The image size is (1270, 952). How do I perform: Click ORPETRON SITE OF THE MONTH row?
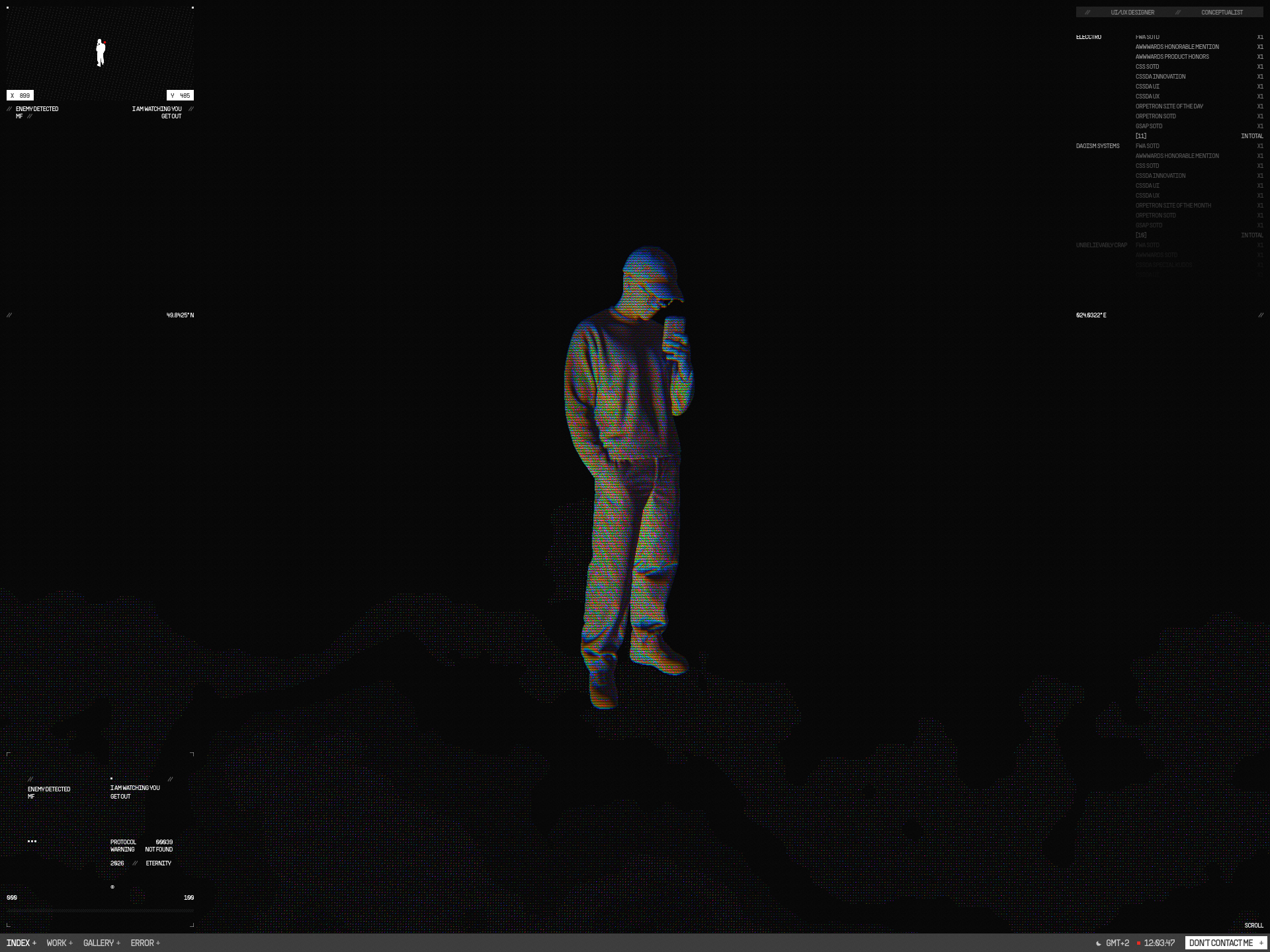[1199, 206]
